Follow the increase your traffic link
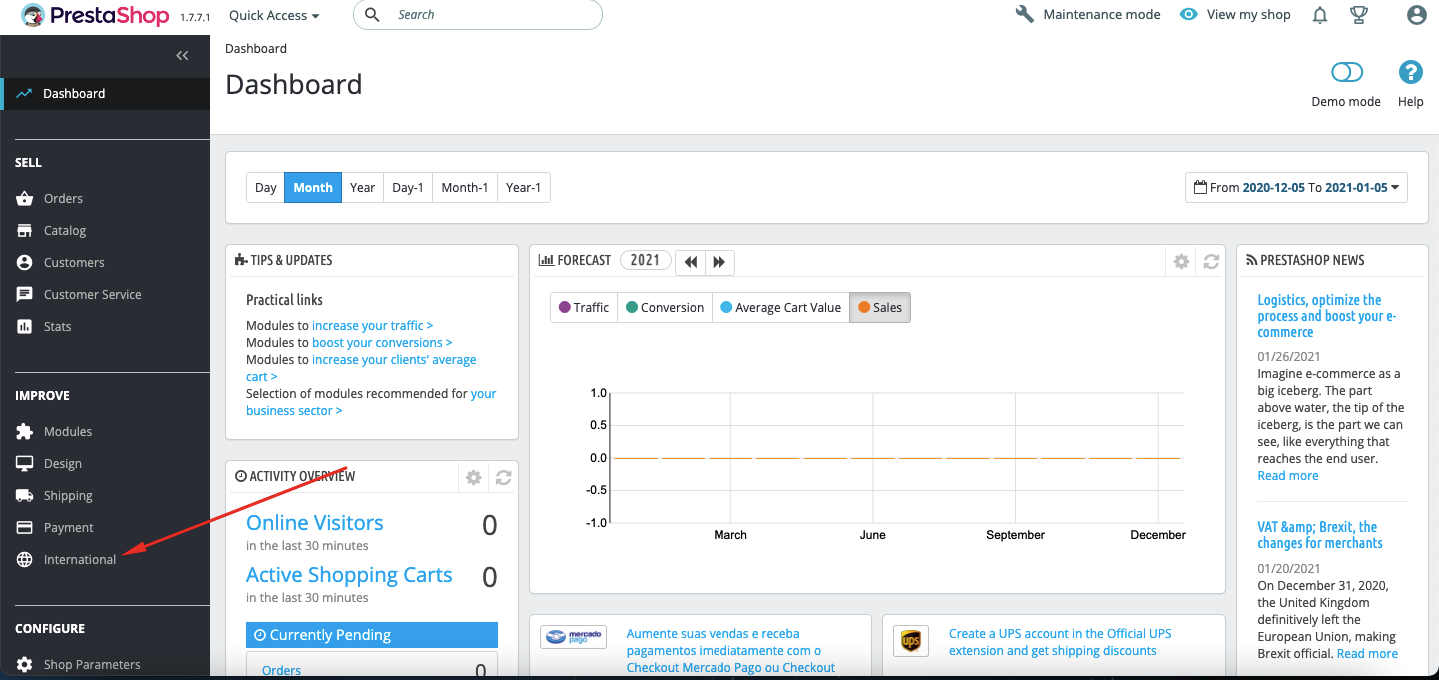Viewport: 1439px width, 680px height. [x=372, y=326]
